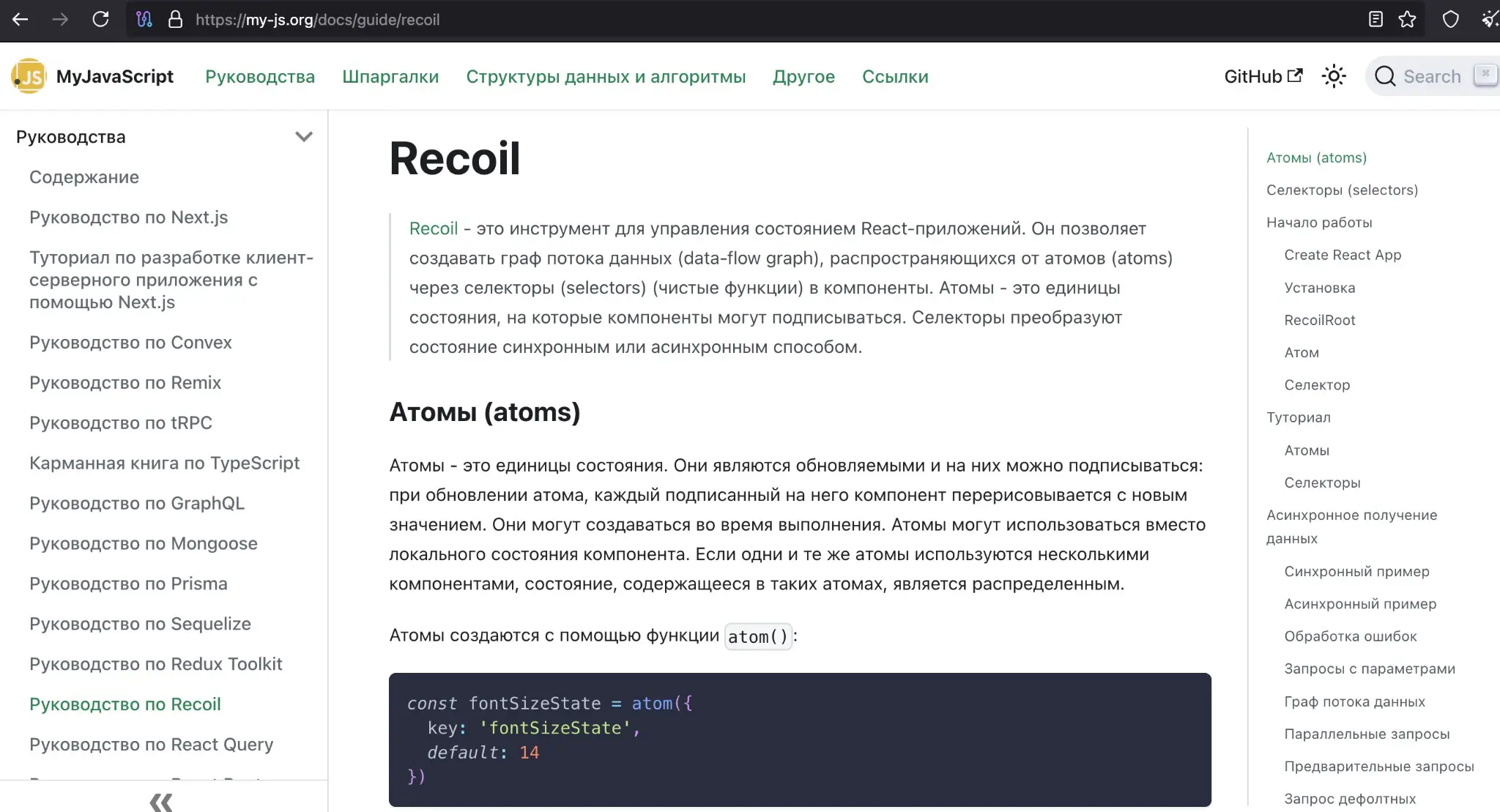
Task: Go back with the browser back arrow
Action: [21, 20]
